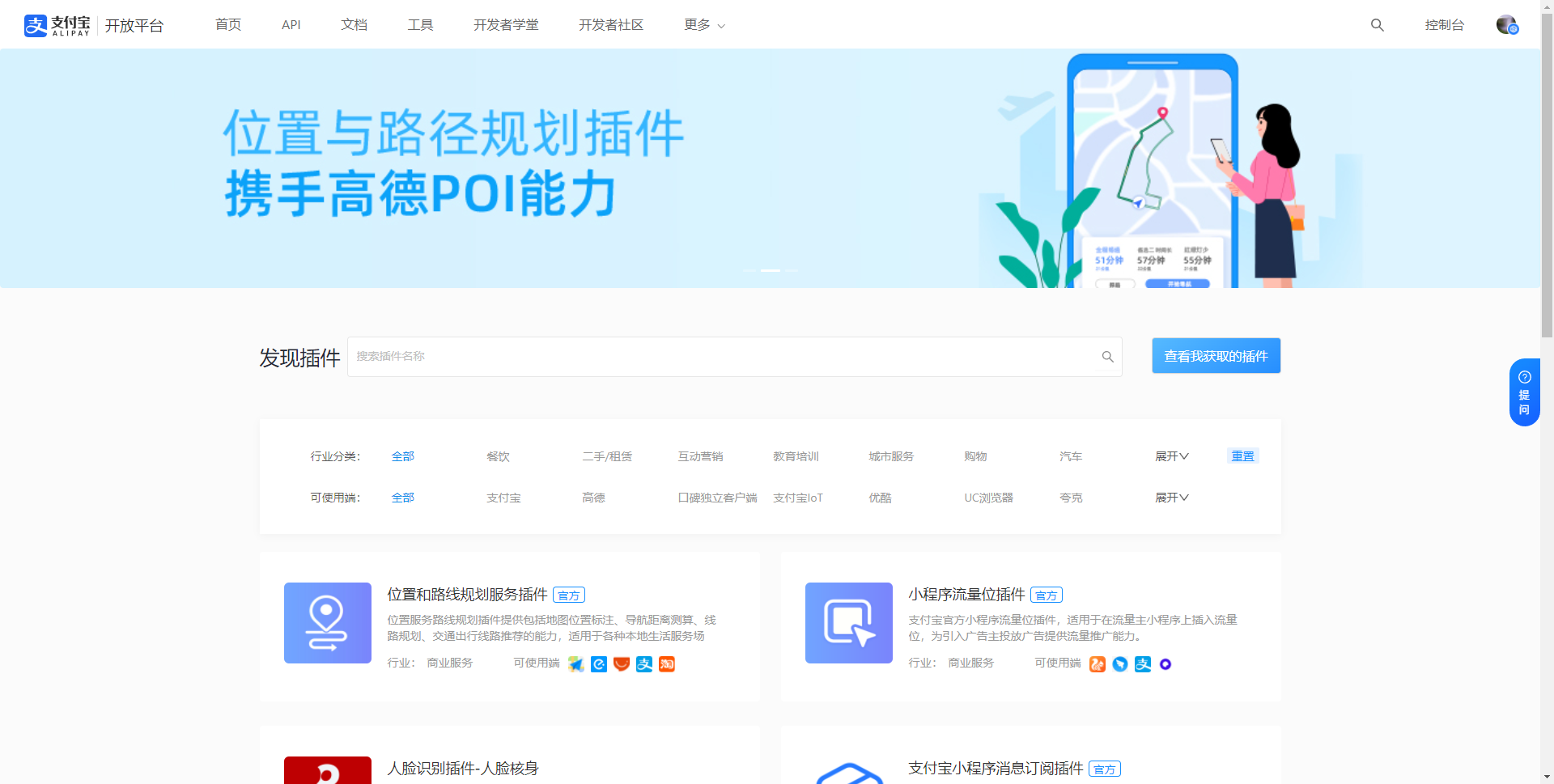Filter by 支付宝 client
Viewport: 1554px width, 784px height.
504,498
